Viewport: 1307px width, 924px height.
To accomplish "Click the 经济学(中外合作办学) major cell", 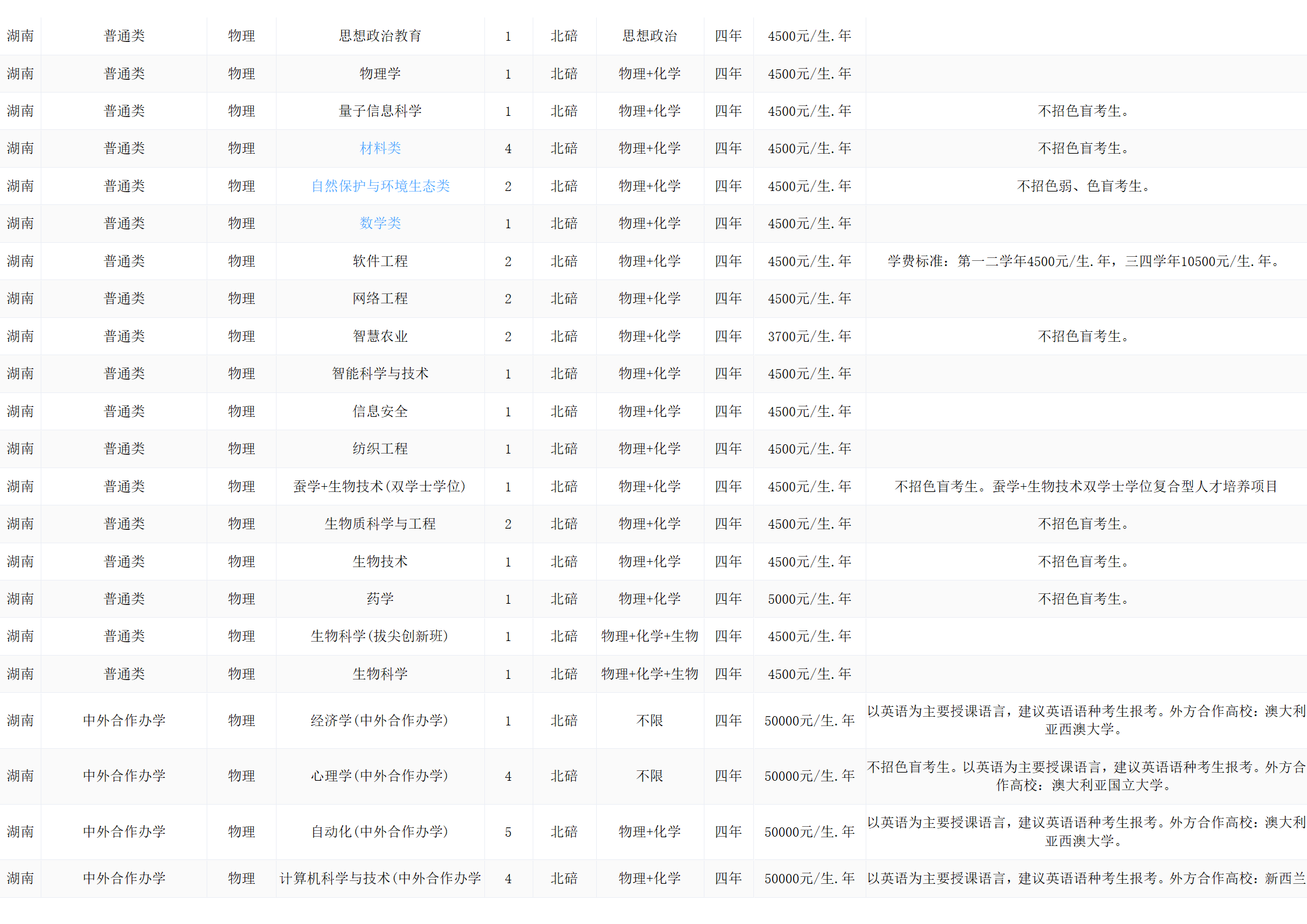I will pyautogui.click(x=380, y=721).
